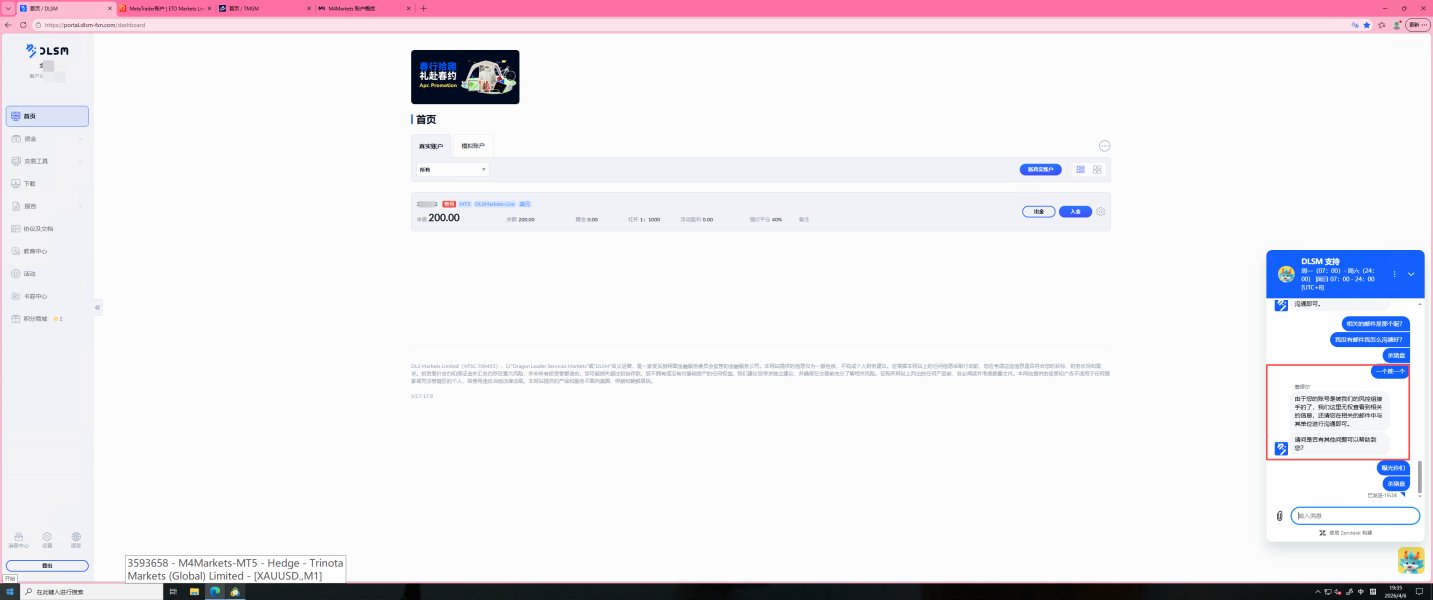Open File Explorer from the taskbar
This screenshot has width=1433, height=600.
coord(194,592)
